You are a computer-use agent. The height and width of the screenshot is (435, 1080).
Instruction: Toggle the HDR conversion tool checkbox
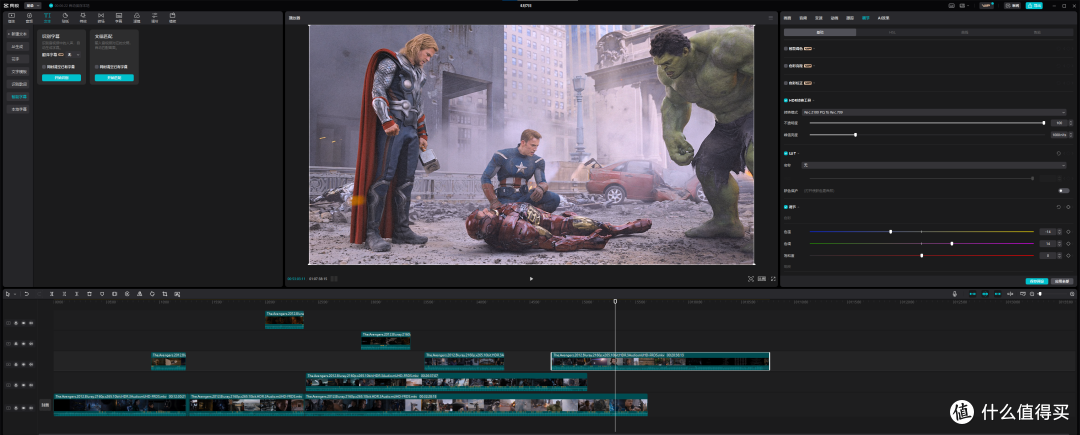786,100
